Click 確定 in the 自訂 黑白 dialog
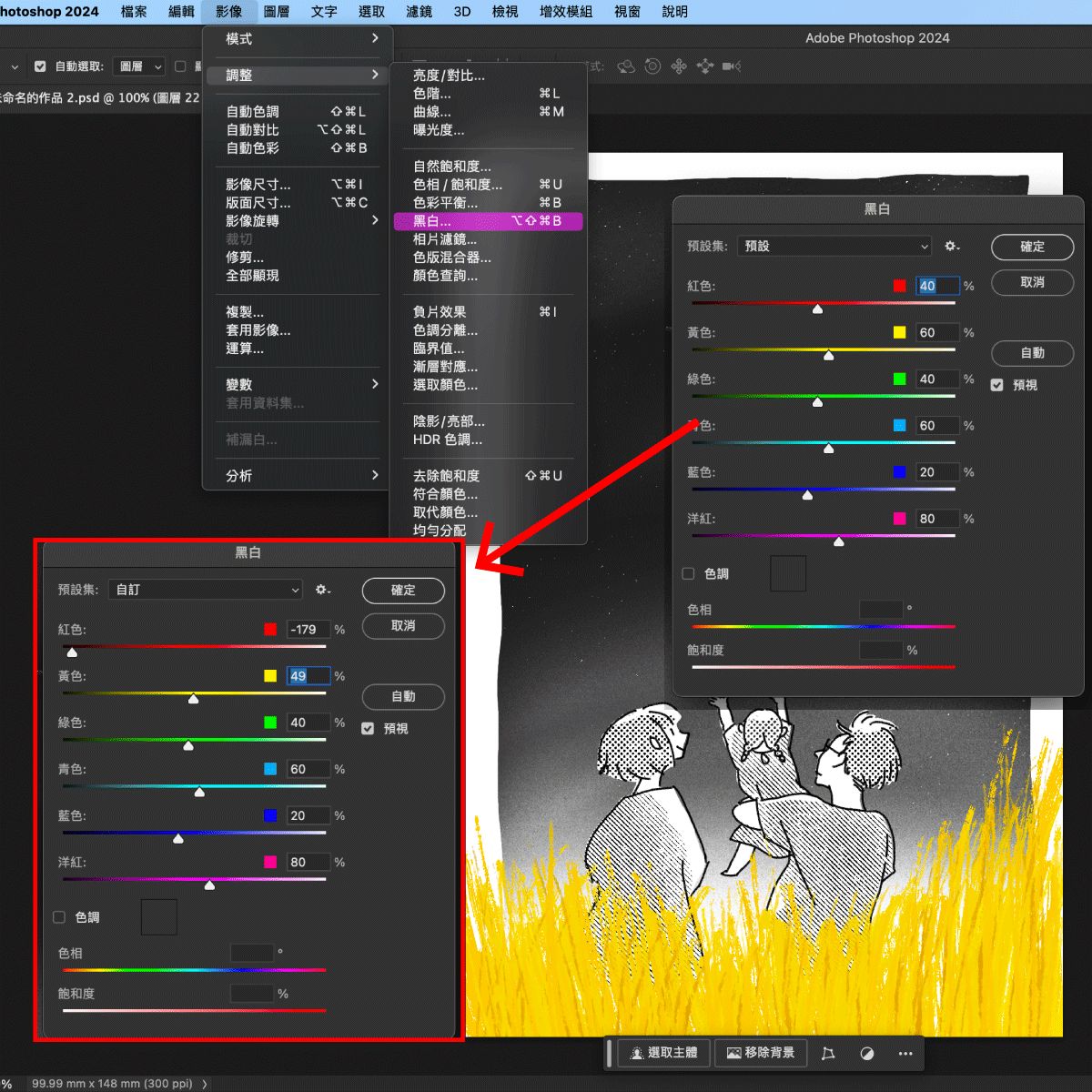This screenshot has width=1092, height=1092. pos(403,590)
